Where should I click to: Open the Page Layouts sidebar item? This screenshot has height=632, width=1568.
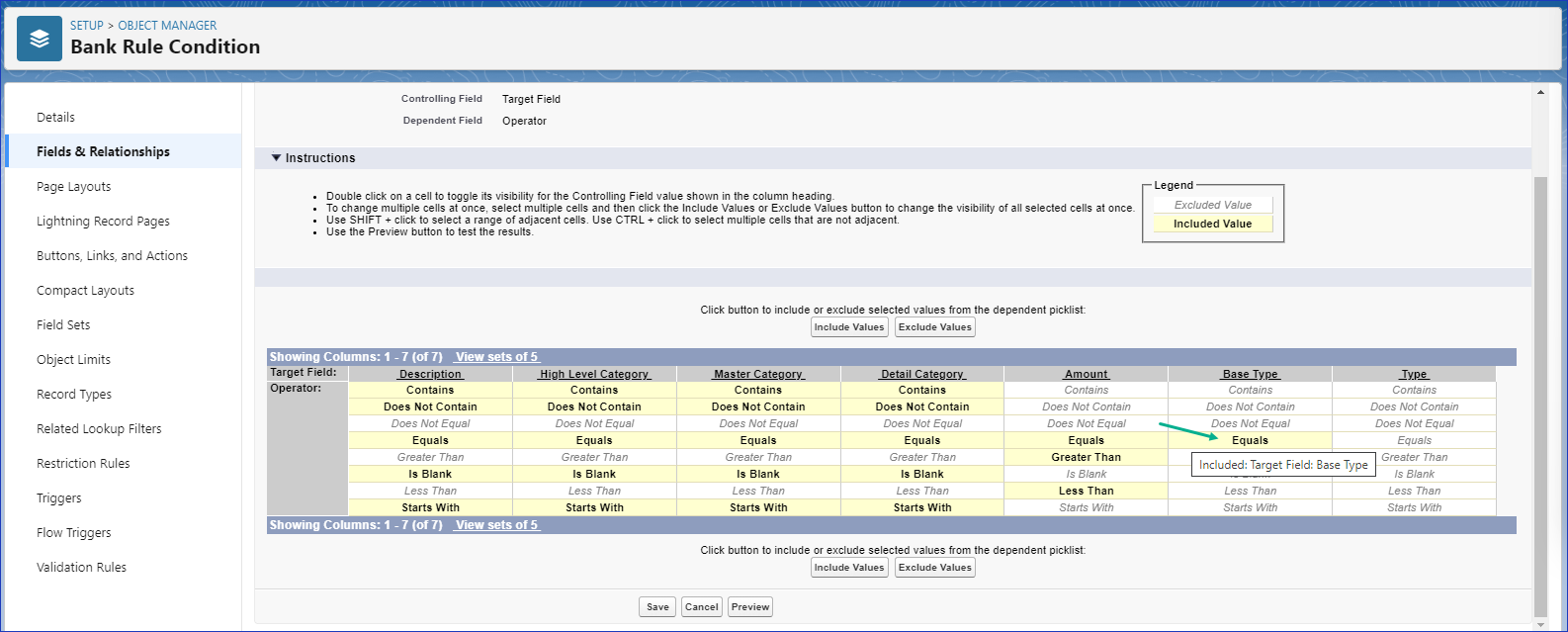click(x=73, y=187)
